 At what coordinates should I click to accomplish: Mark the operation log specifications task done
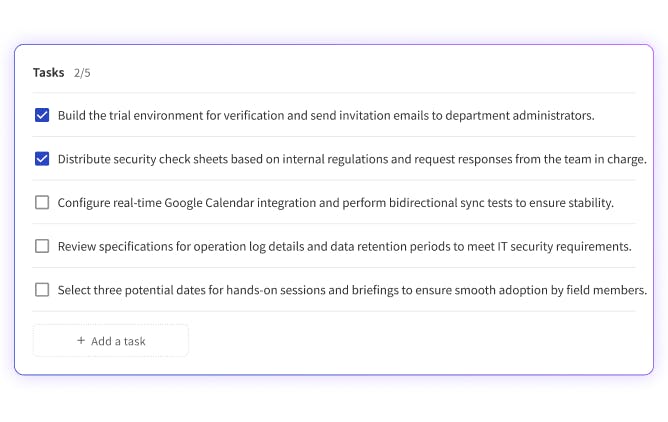click(x=42, y=246)
